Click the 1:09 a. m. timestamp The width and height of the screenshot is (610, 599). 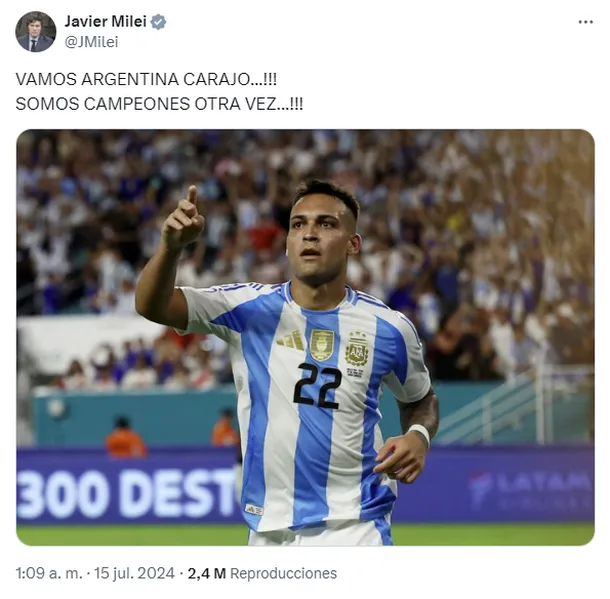(49, 573)
